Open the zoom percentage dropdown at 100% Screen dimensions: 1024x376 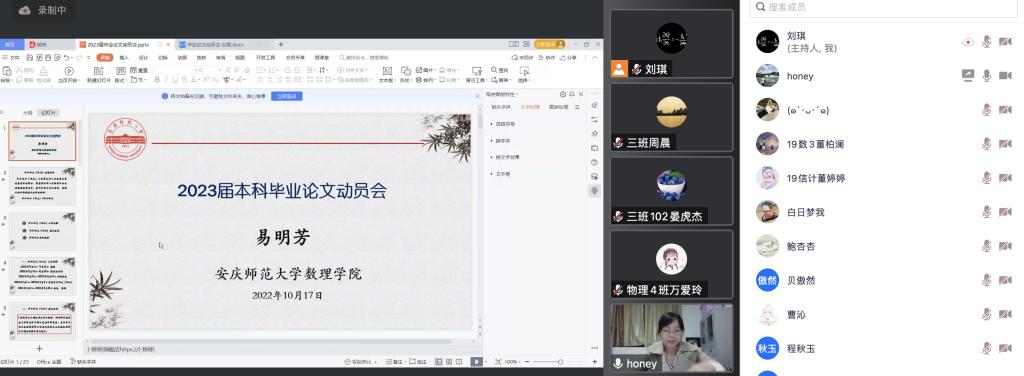click(x=513, y=362)
